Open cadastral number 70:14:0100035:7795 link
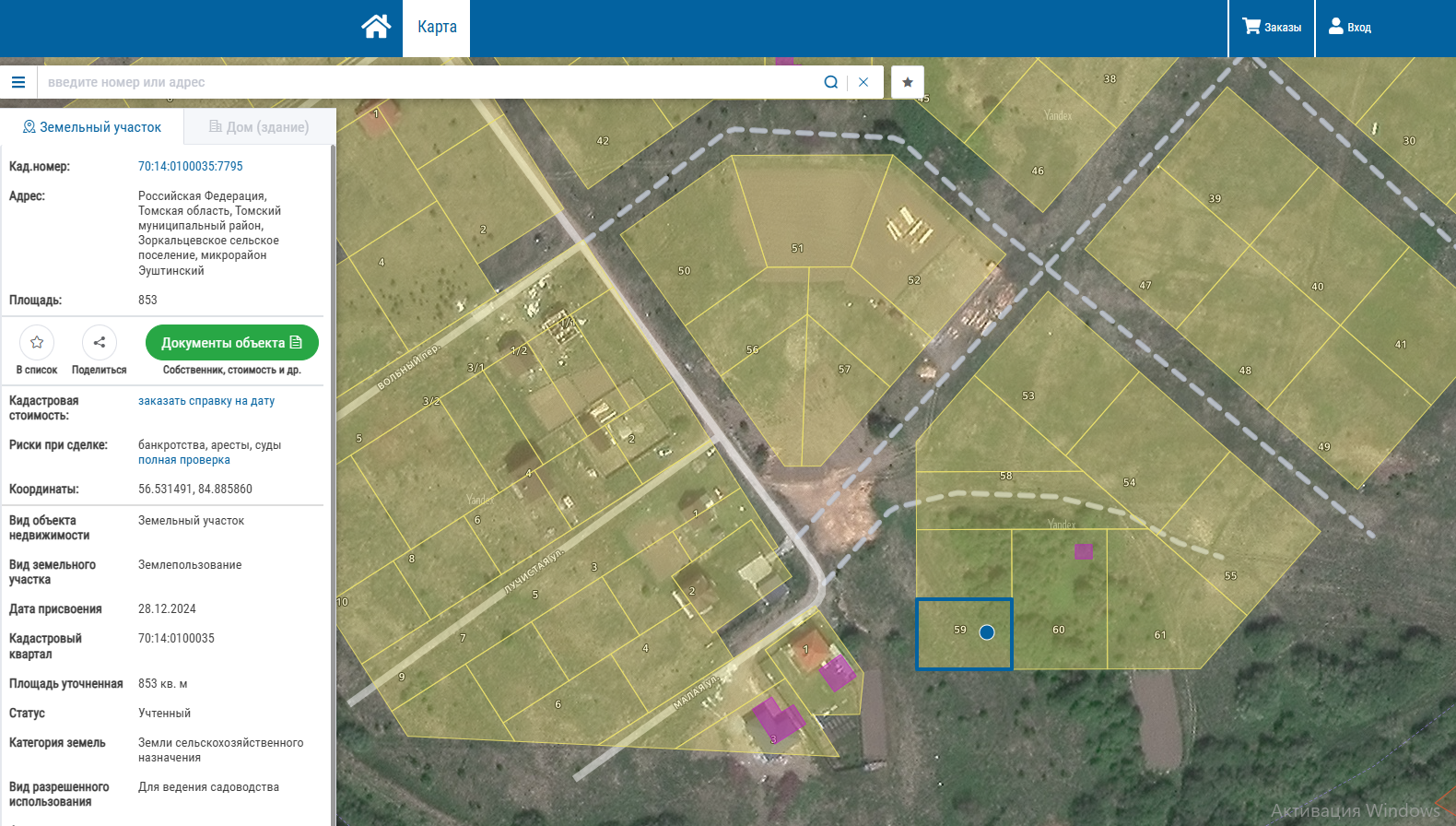1456x826 pixels. [191, 167]
